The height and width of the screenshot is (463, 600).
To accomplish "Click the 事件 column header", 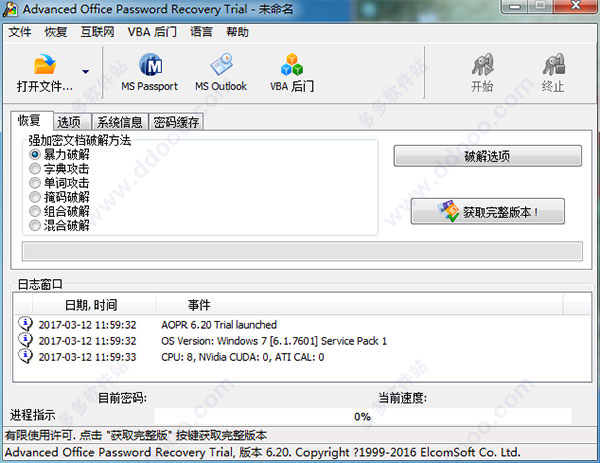I will click(359, 305).
